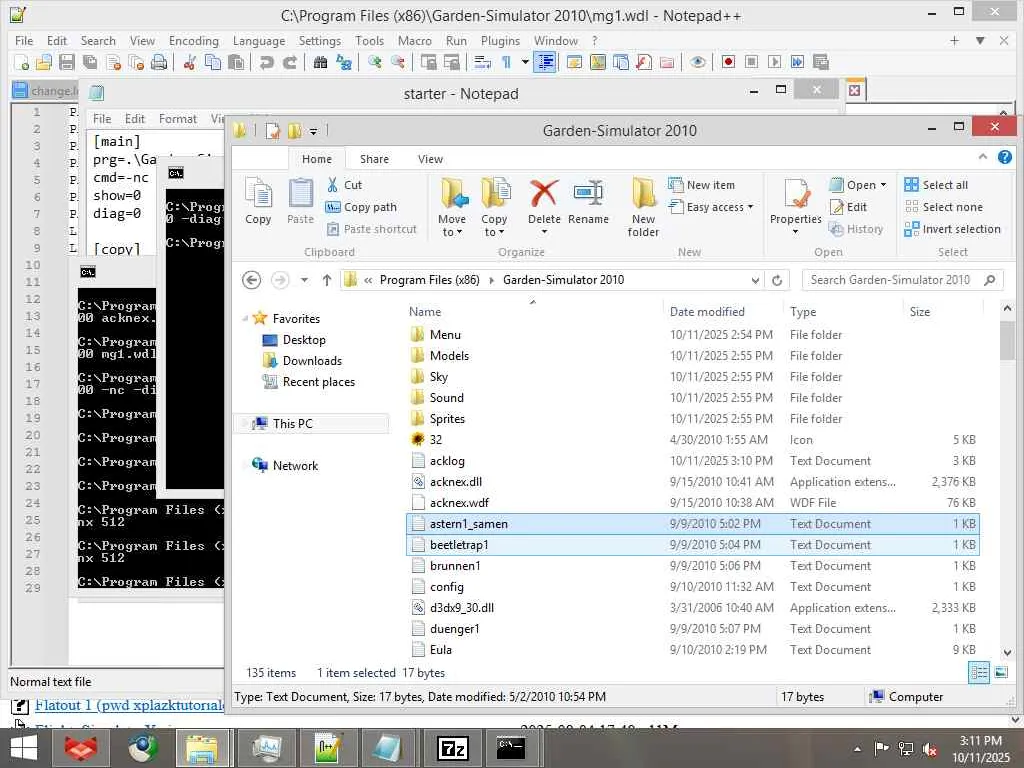Click Edit in ribbon Open group

coord(848,207)
